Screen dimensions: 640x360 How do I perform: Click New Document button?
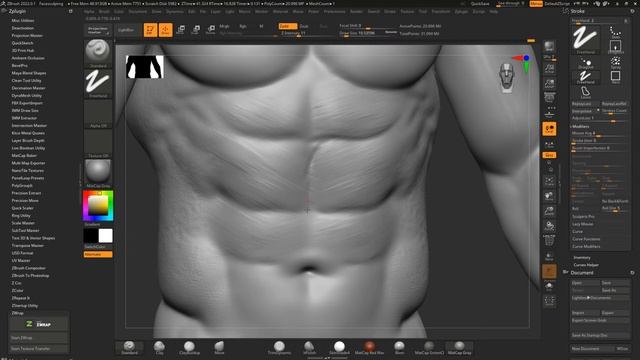coord(591,349)
